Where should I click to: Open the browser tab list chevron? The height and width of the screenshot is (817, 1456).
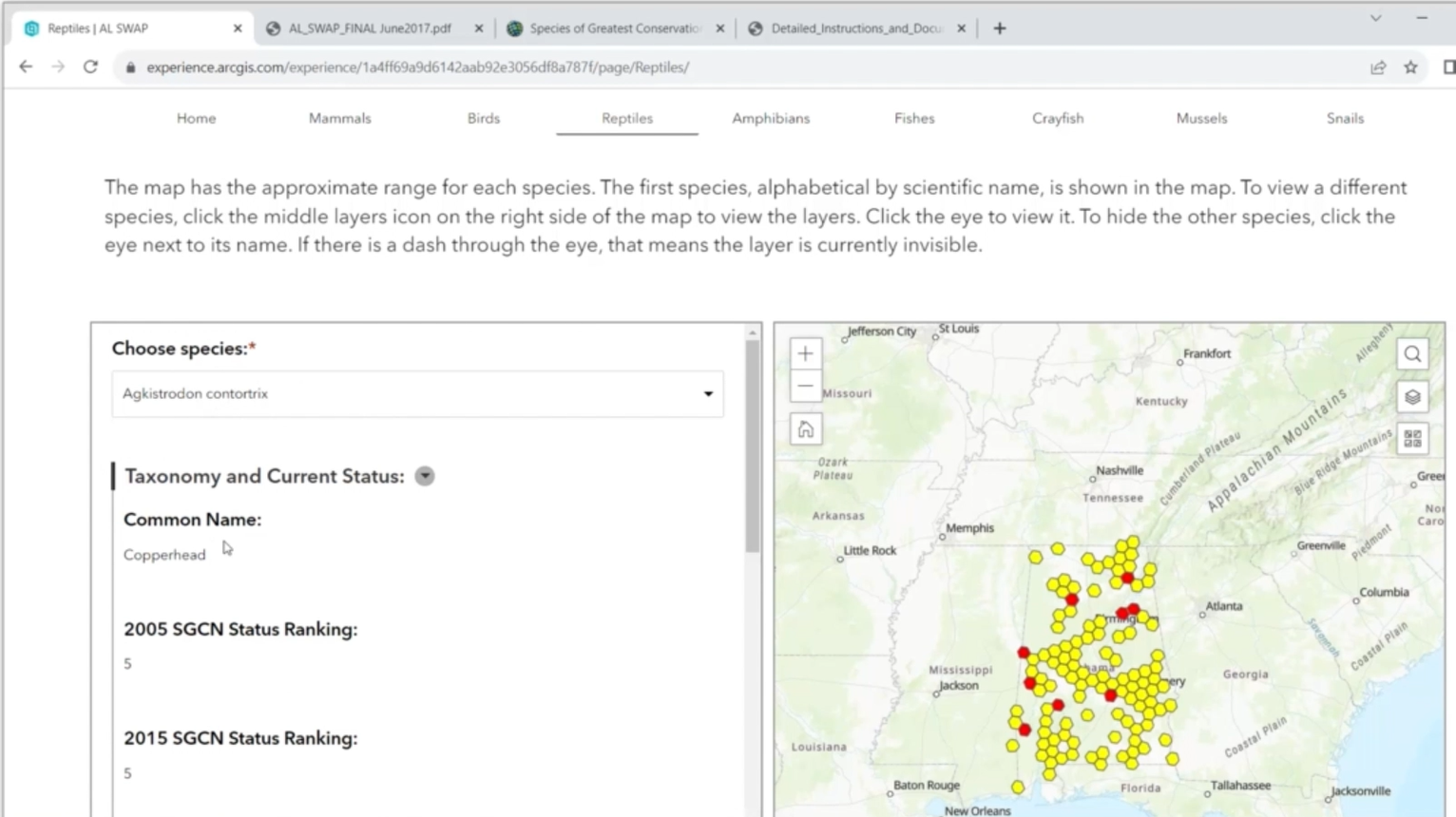pyautogui.click(x=1375, y=18)
